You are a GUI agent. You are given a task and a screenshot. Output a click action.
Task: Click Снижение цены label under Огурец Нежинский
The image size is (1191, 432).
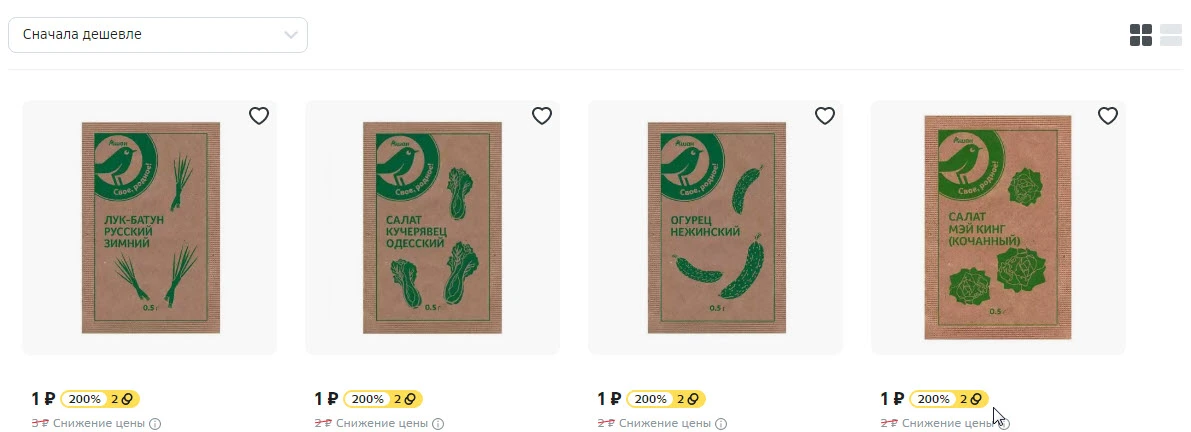665,424
